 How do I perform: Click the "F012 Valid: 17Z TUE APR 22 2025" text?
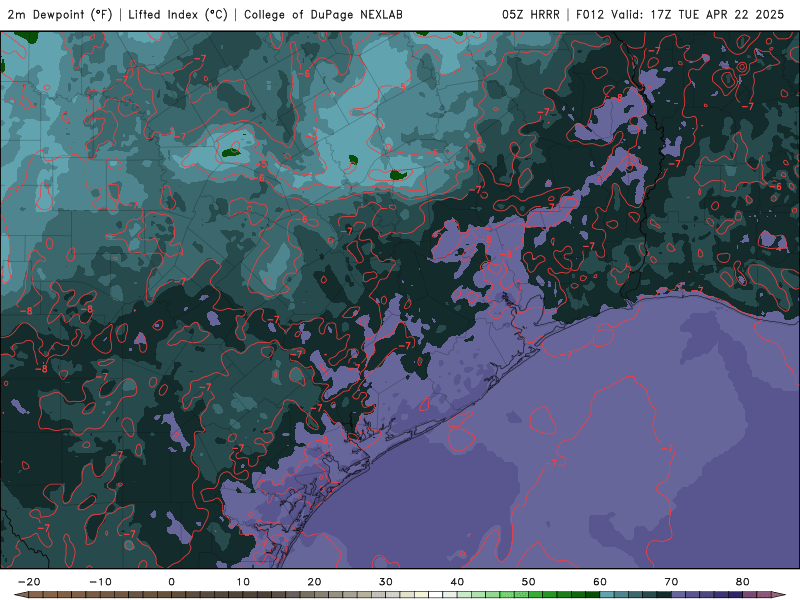point(680,15)
